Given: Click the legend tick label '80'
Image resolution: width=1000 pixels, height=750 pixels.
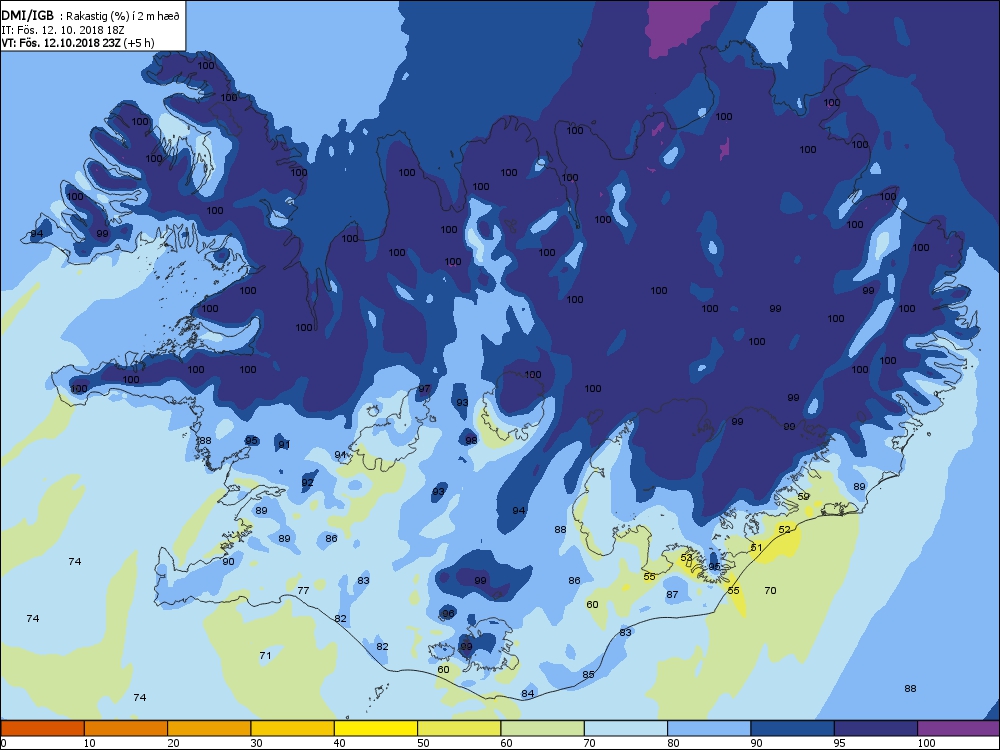Looking at the screenshot, I should [673, 742].
